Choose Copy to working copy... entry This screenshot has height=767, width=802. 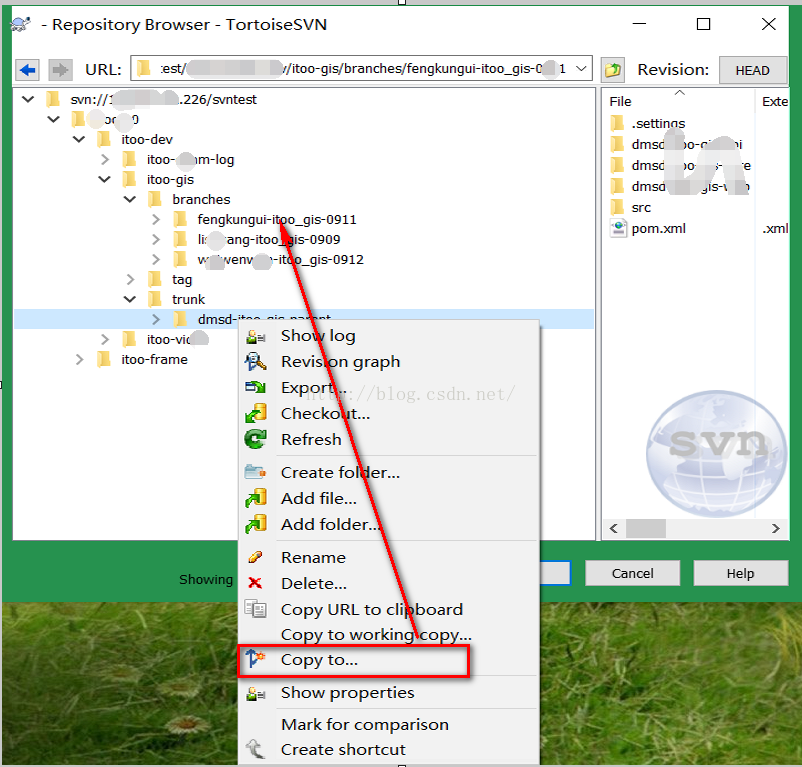[x=376, y=635]
